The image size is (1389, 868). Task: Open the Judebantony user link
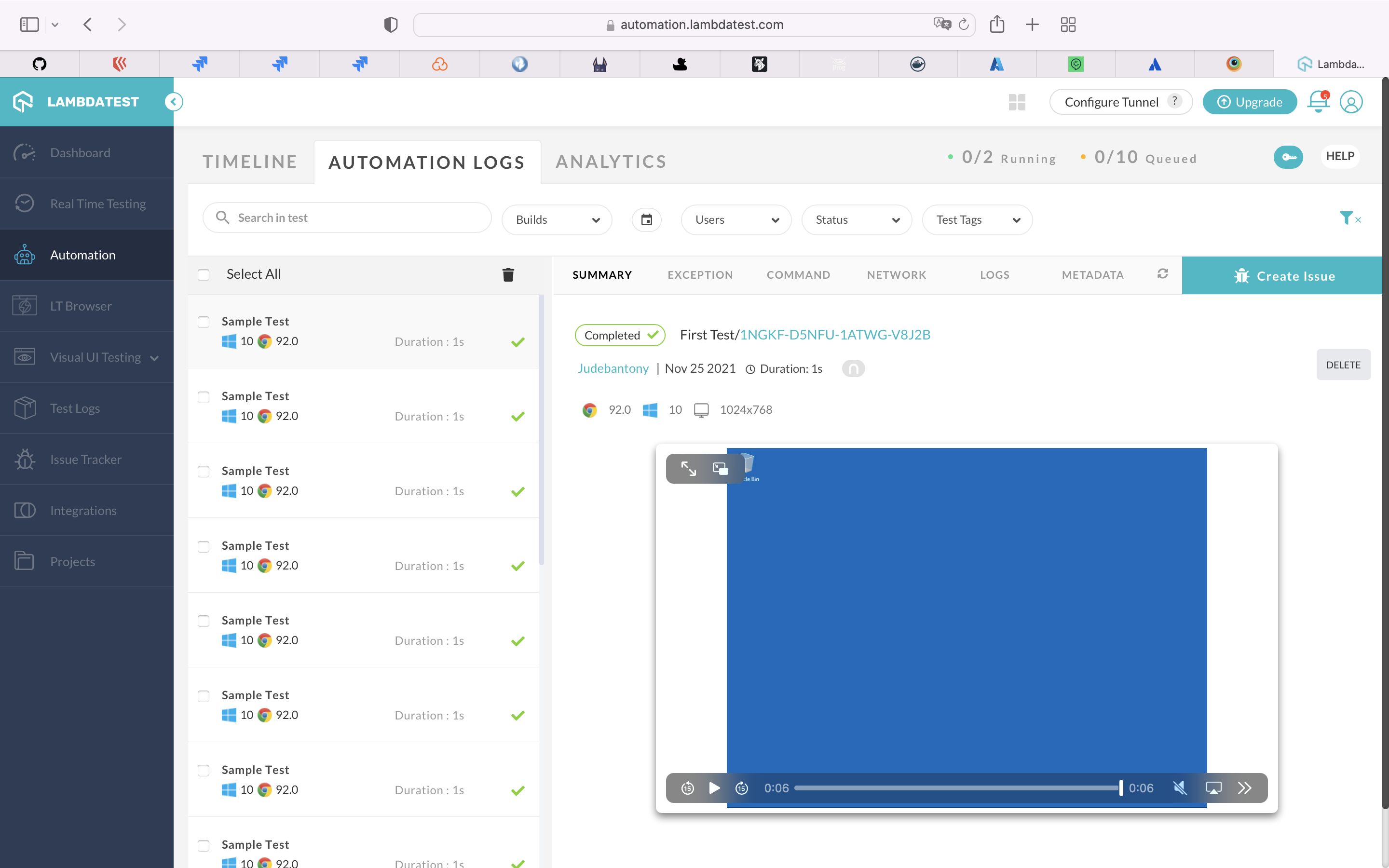[613, 368]
